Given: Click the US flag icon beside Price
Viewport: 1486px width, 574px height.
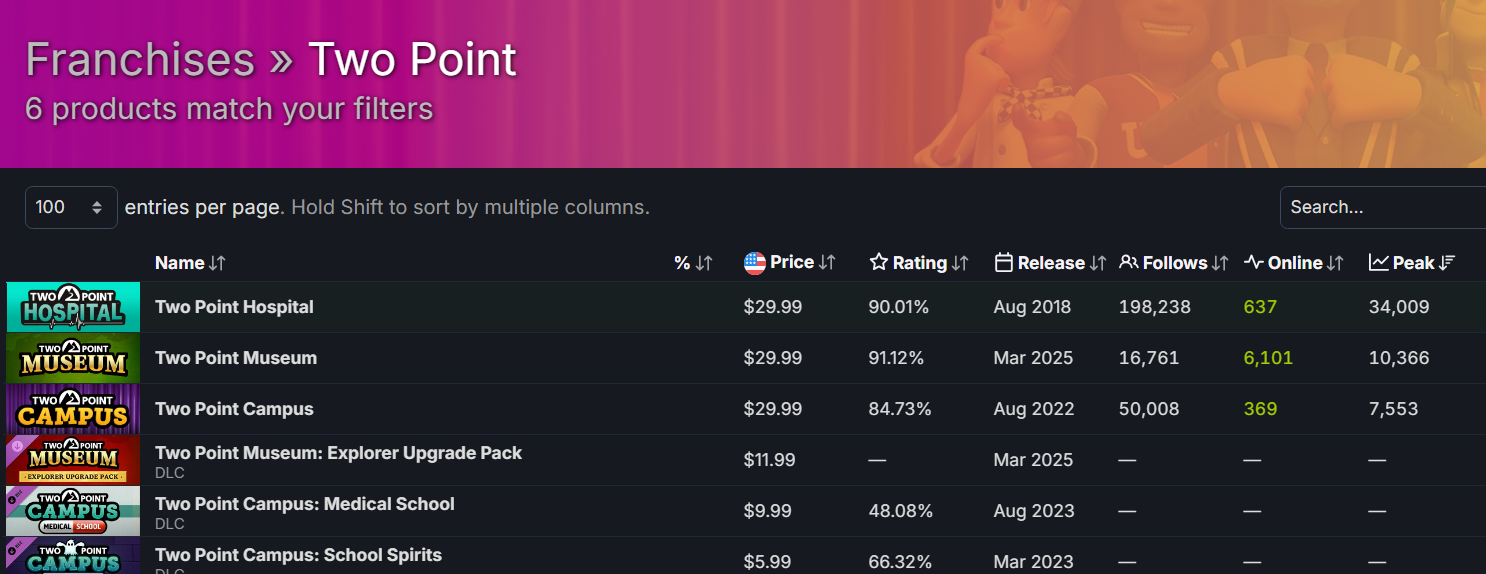Looking at the screenshot, I should [754, 263].
